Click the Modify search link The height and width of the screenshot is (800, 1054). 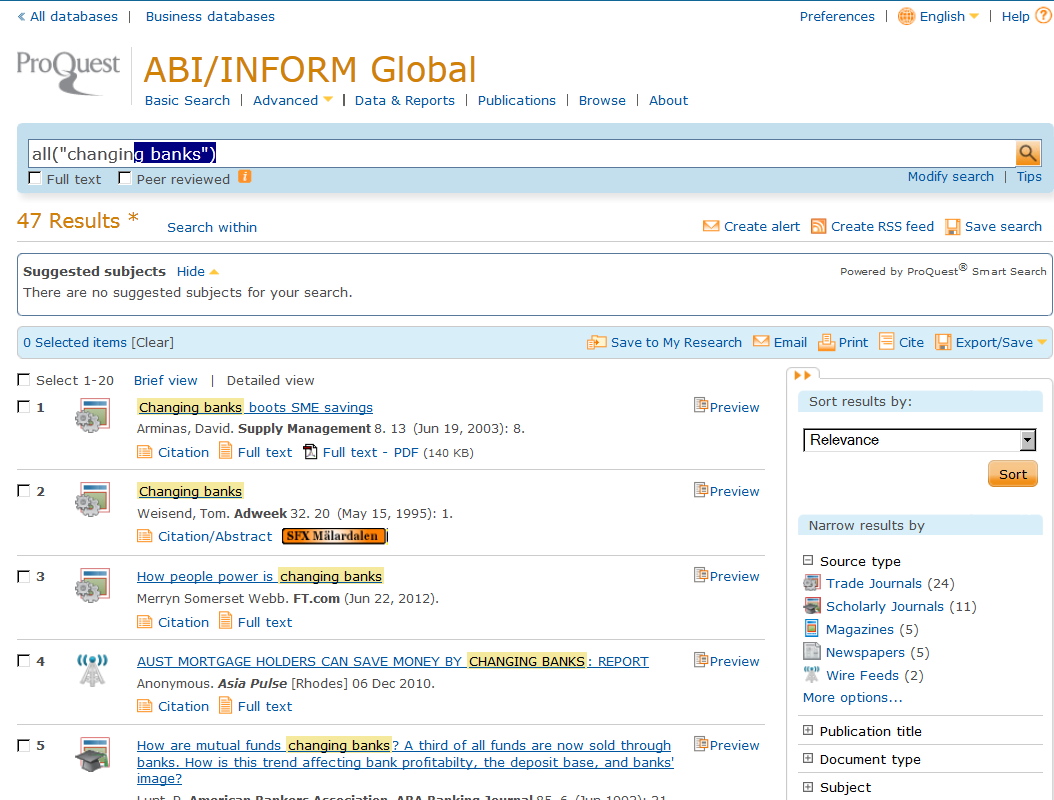(950, 176)
